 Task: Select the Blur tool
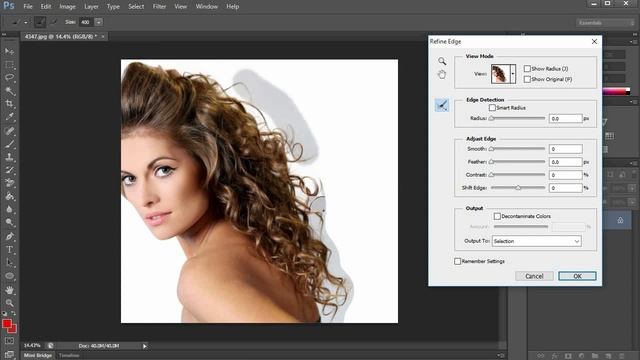tap(9, 209)
